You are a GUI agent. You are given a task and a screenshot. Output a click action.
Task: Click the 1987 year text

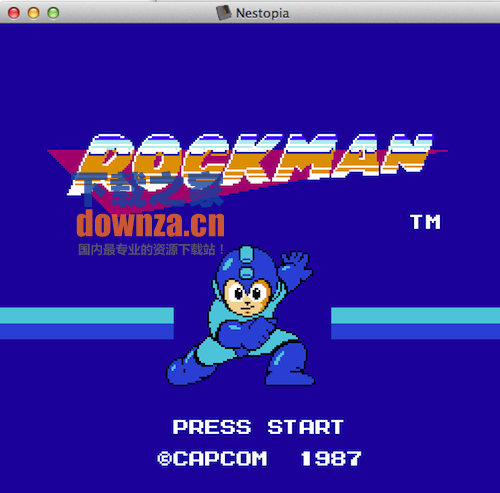point(331,458)
